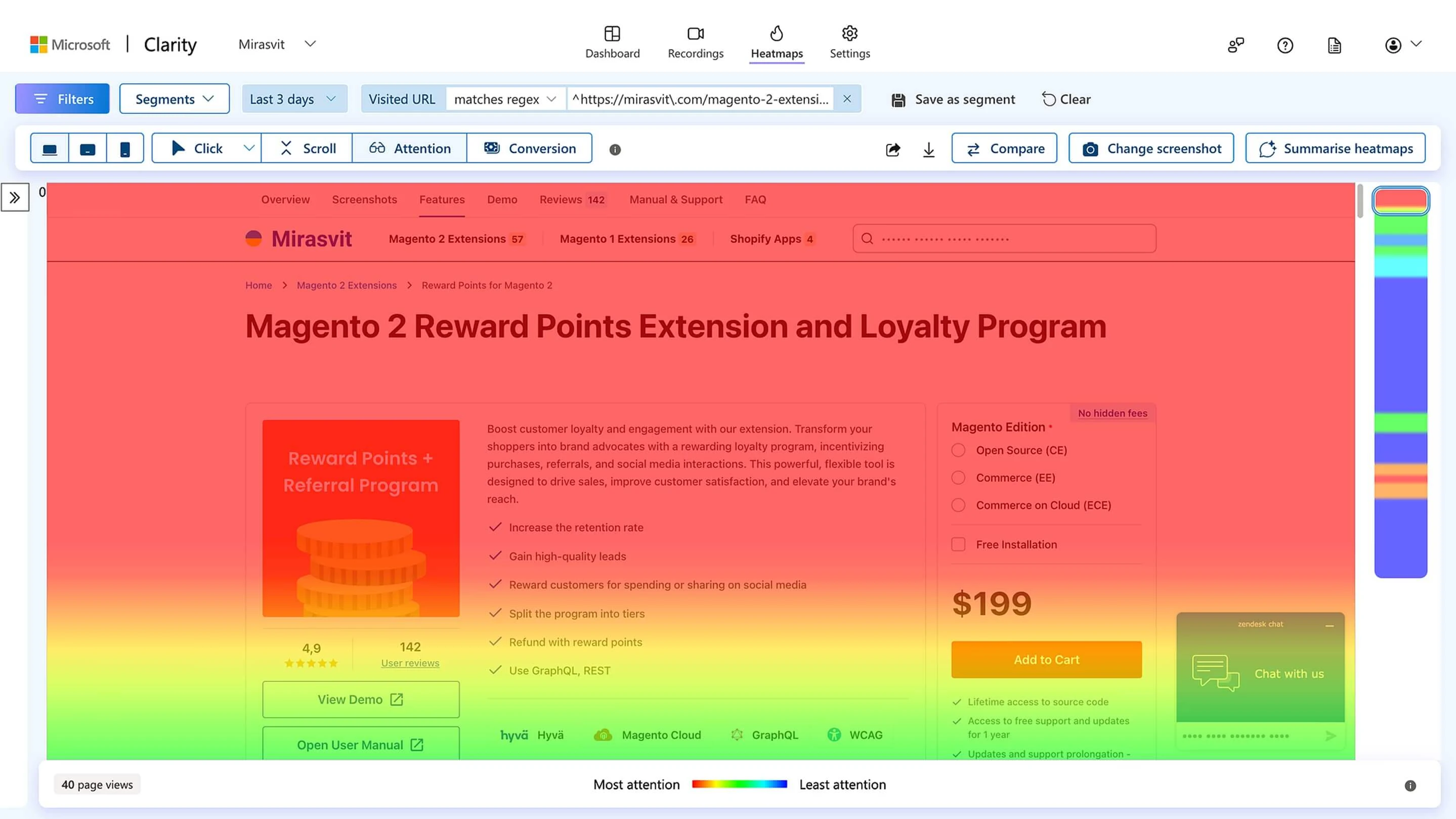Download the heatmap data
This screenshot has height=819, width=1456.
[x=929, y=149]
